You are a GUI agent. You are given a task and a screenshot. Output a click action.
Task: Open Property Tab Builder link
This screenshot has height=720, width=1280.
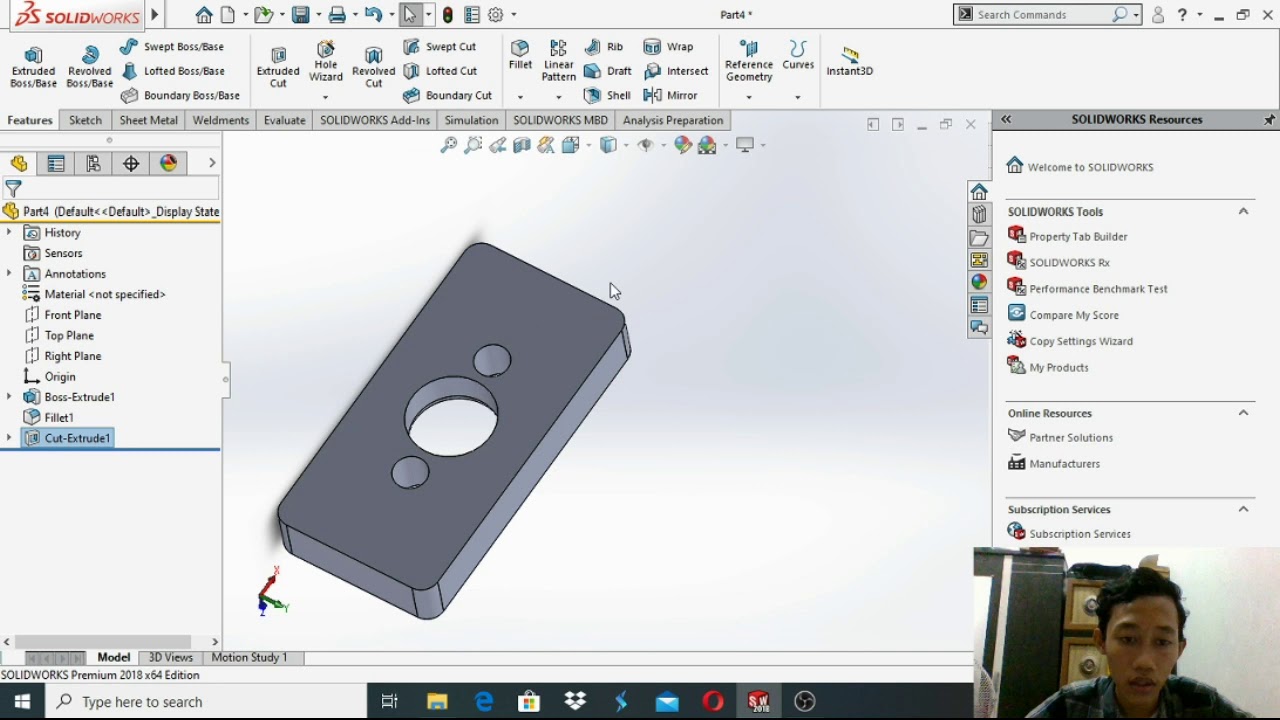pyautogui.click(x=1078, y=237)
